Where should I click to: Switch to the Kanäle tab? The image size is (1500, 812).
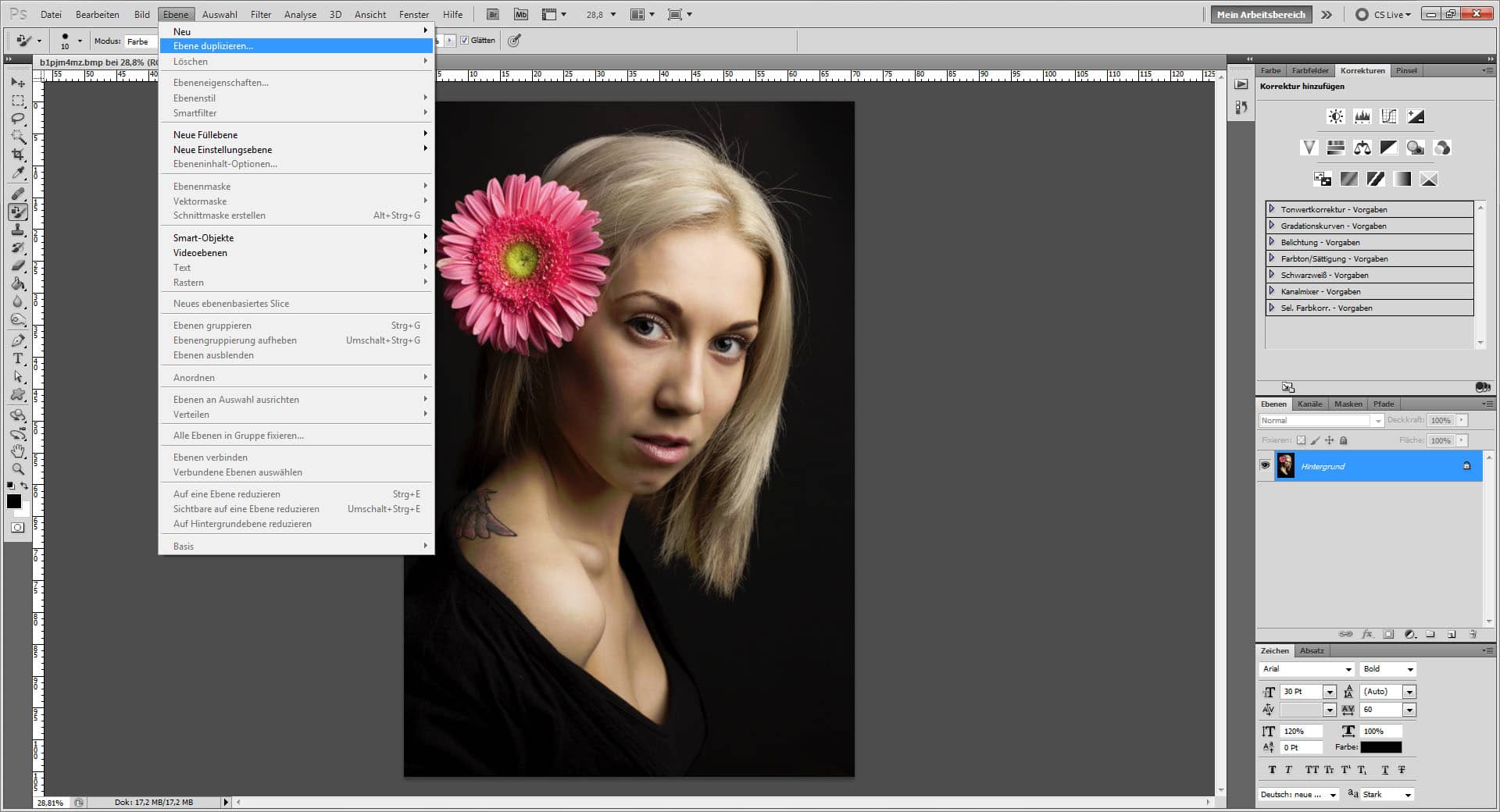point(1309,404)
